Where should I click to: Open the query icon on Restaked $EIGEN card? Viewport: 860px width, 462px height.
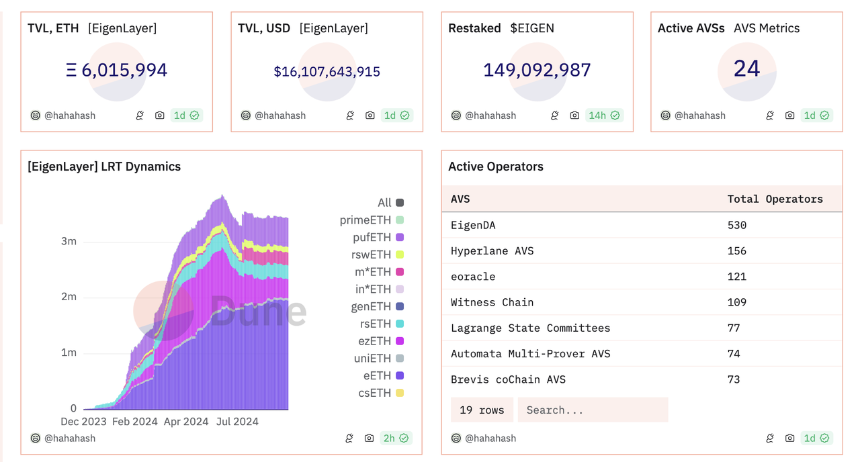(x=555, y=115)
